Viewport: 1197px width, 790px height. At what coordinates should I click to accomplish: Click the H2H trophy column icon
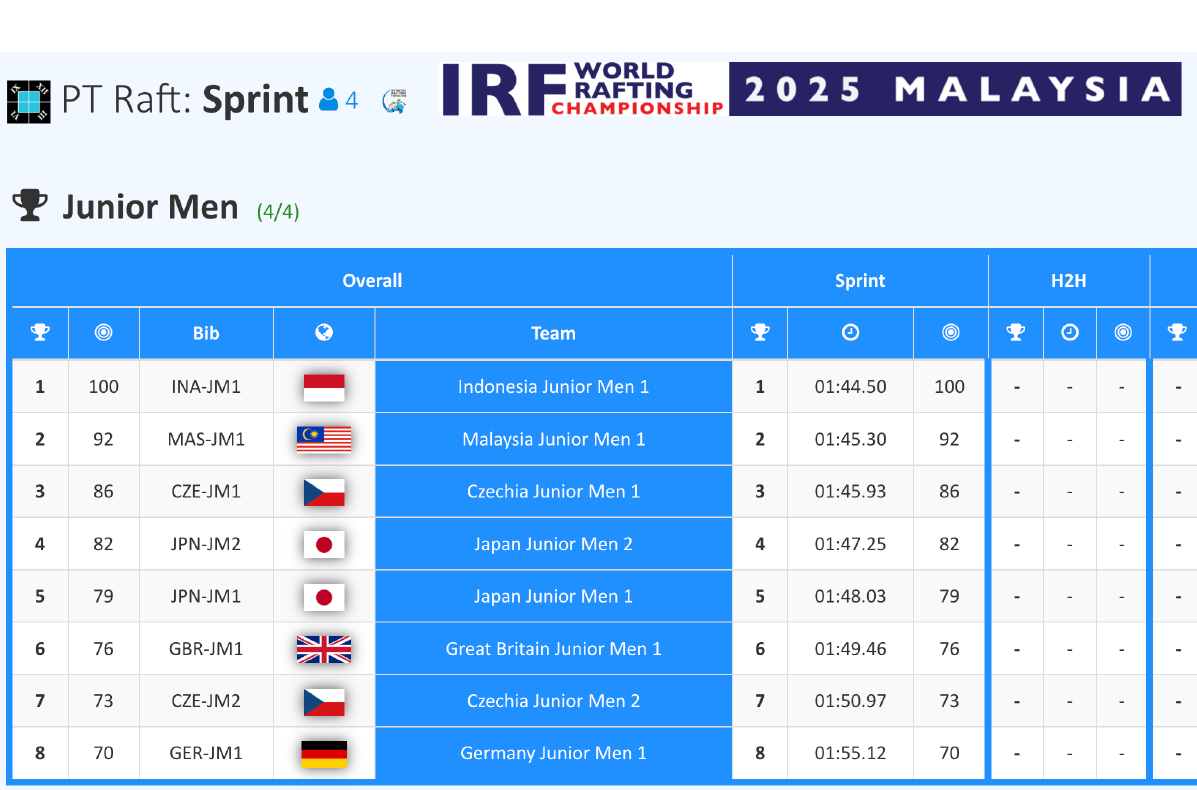coord(1016,333)
